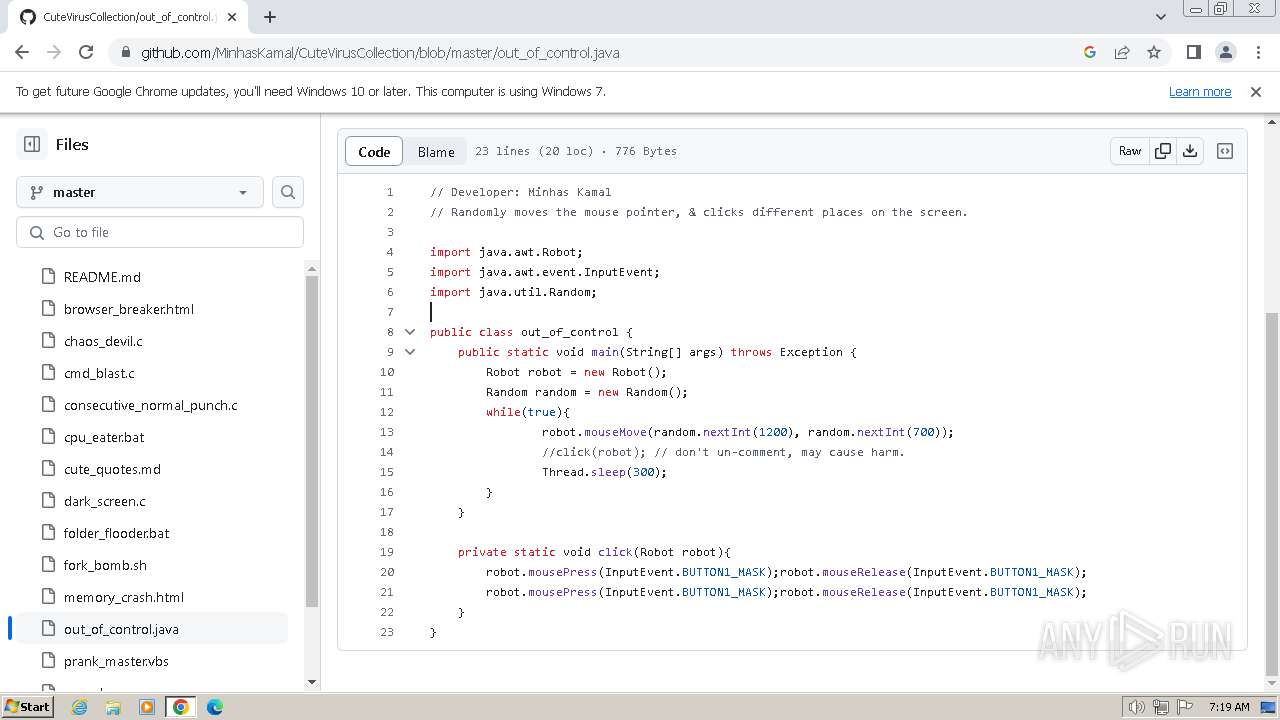The height and width of the screenshot is (720, 1280).
Task: View site information lock icon
Action: [x=125, y=53]
